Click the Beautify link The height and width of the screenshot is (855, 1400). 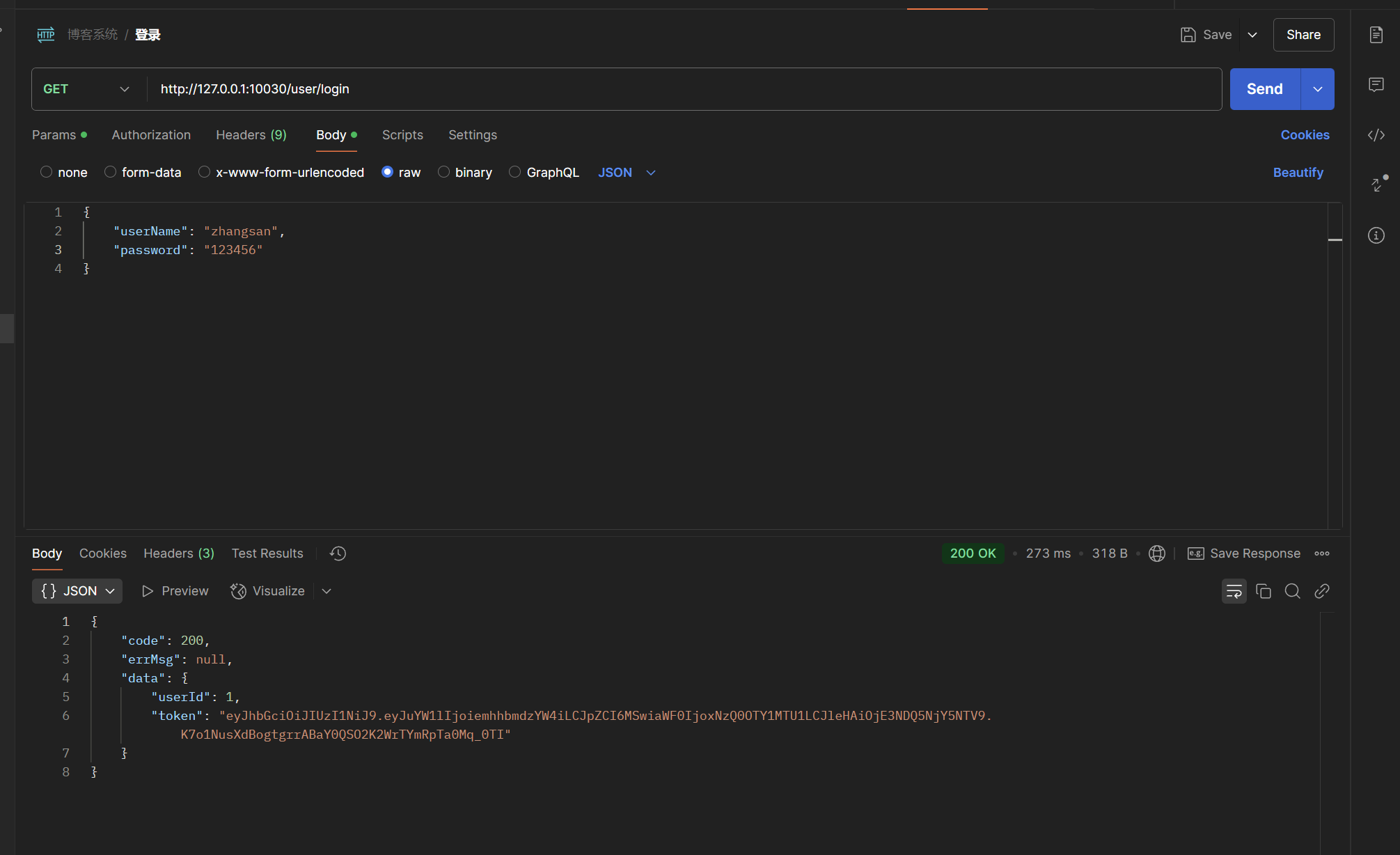coord(1298,173)
